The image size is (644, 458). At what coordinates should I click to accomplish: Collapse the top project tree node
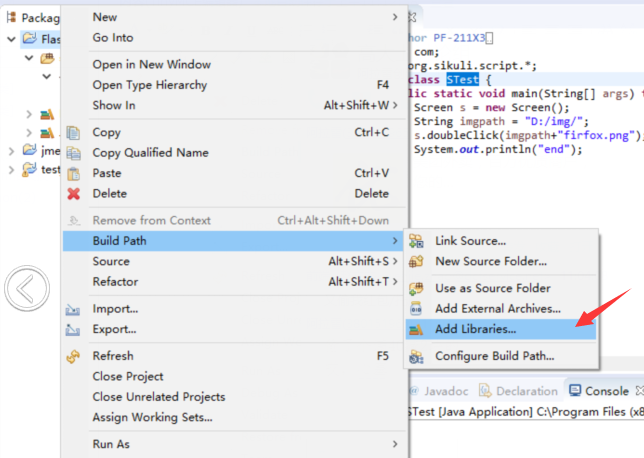[11, 39]
